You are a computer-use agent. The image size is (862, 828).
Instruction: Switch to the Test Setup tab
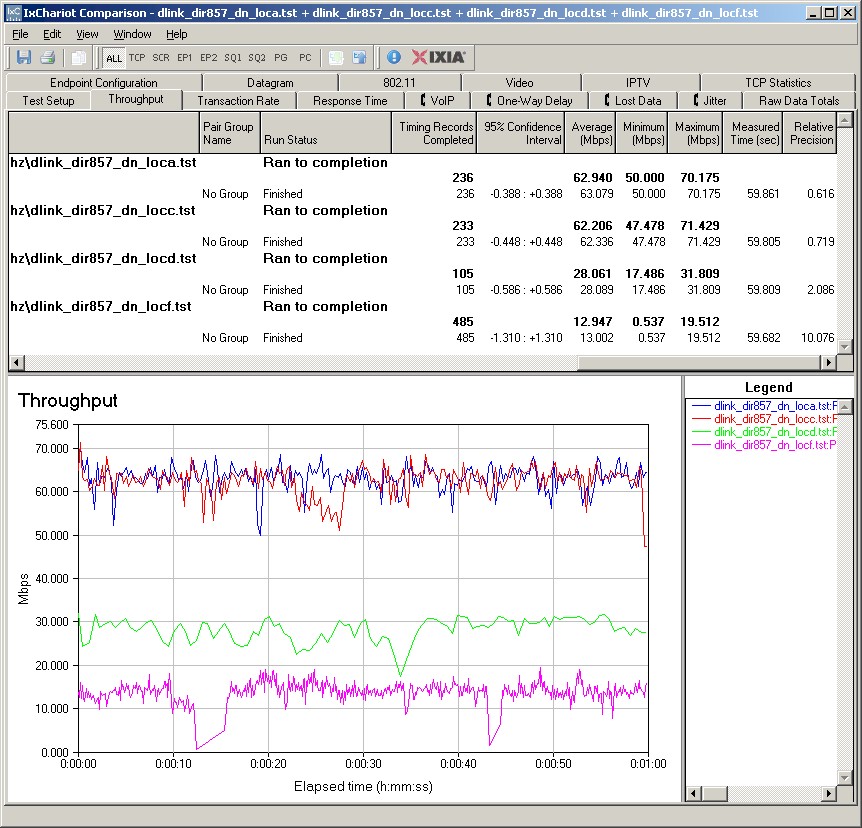48,101
